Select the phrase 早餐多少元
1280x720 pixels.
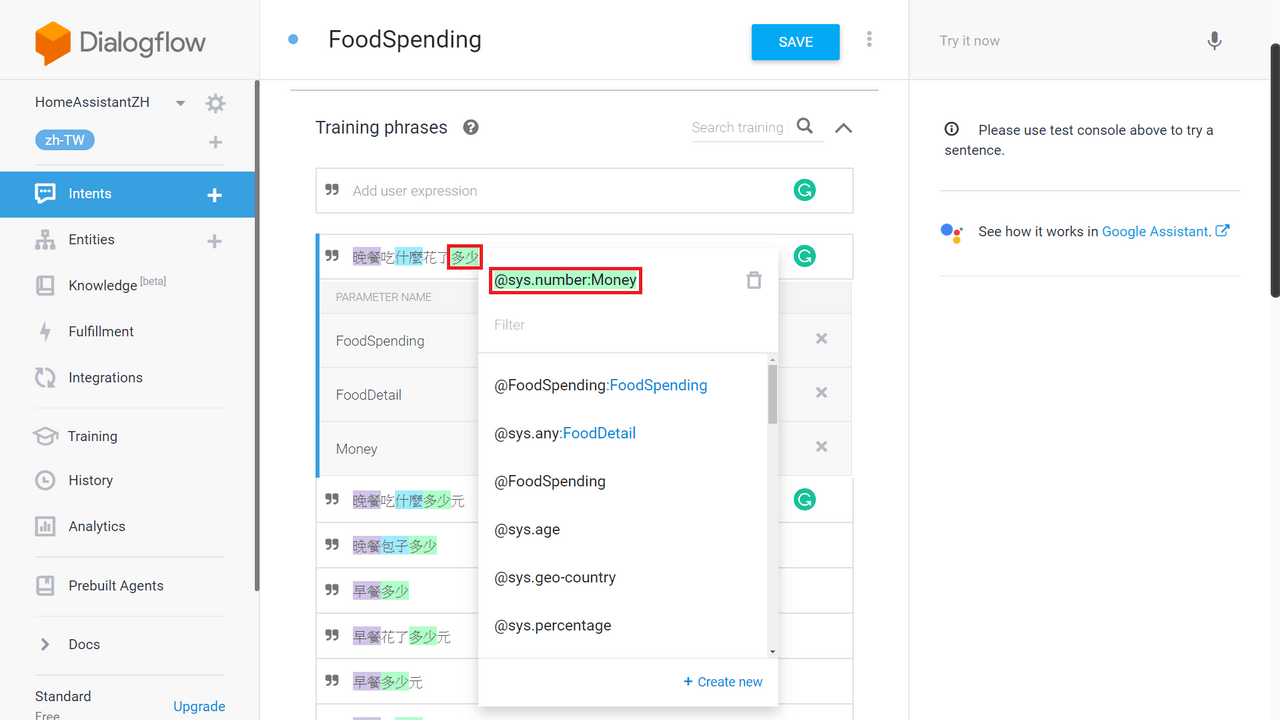(x=387, y=682)
